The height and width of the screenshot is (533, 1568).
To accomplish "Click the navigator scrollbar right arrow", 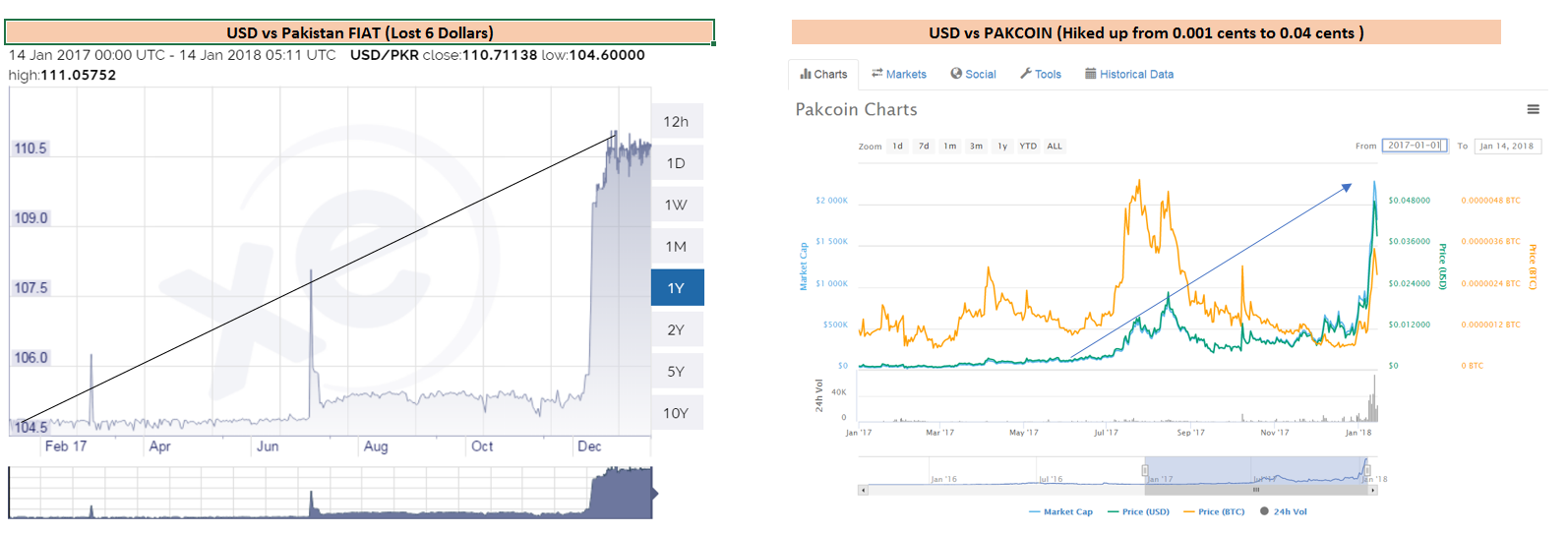I will click(1374, 490).
